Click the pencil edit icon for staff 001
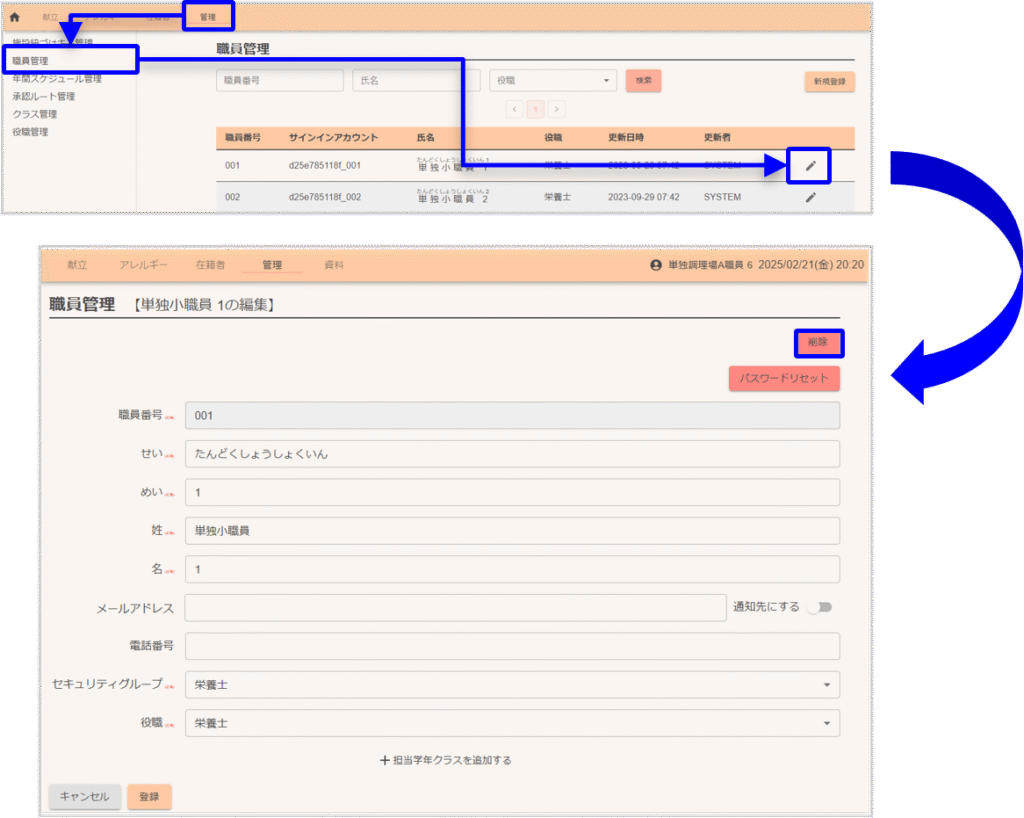Screen dimensions: 1024x818 click(x=810, y=166)
